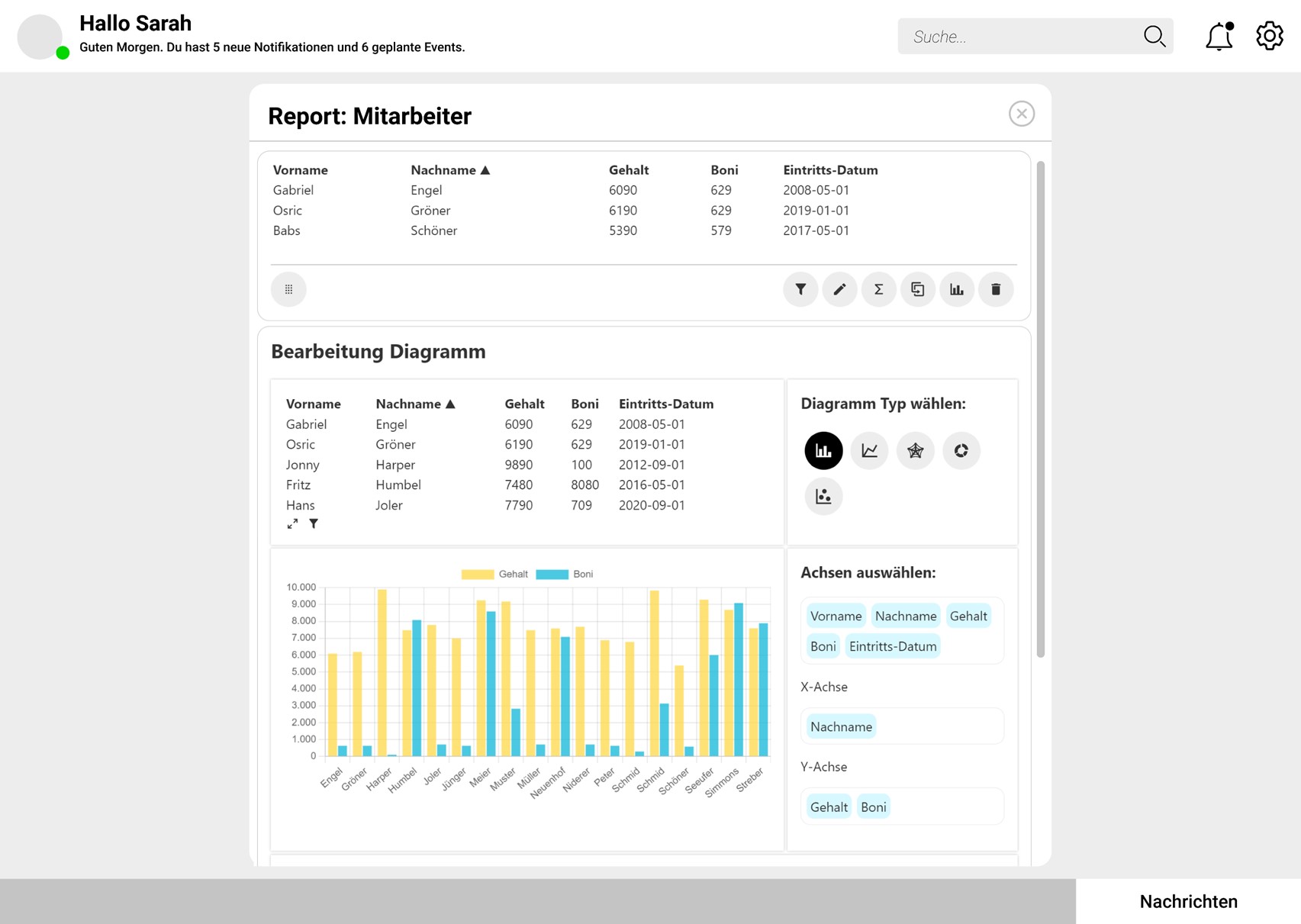The image size is (1301, 924).
Task: Open the filter tool in report toolbar
Action: pyautogui.click(x=800, y=289)
